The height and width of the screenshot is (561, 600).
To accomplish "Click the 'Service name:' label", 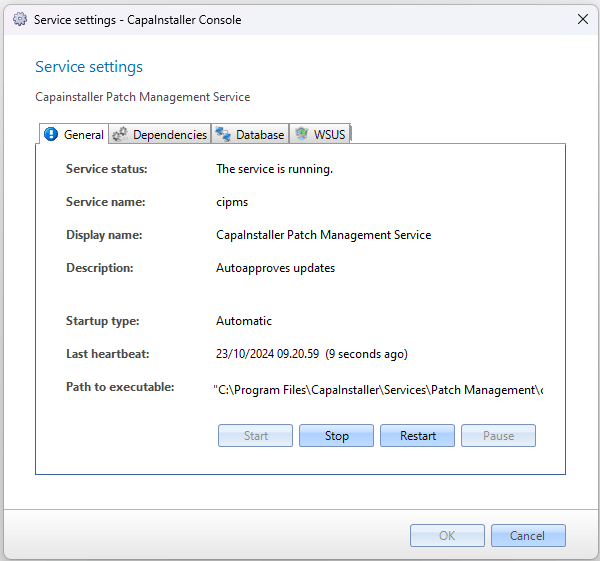I will [x=106, y=202].
